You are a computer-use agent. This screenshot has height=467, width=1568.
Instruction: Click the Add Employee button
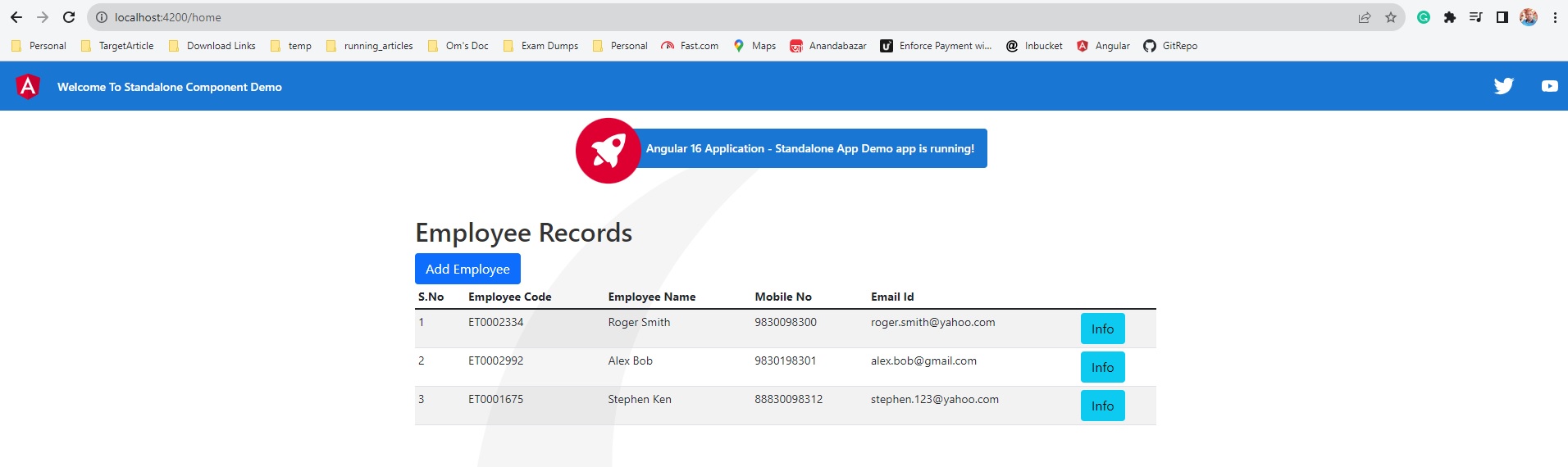[x=467, y=269]
